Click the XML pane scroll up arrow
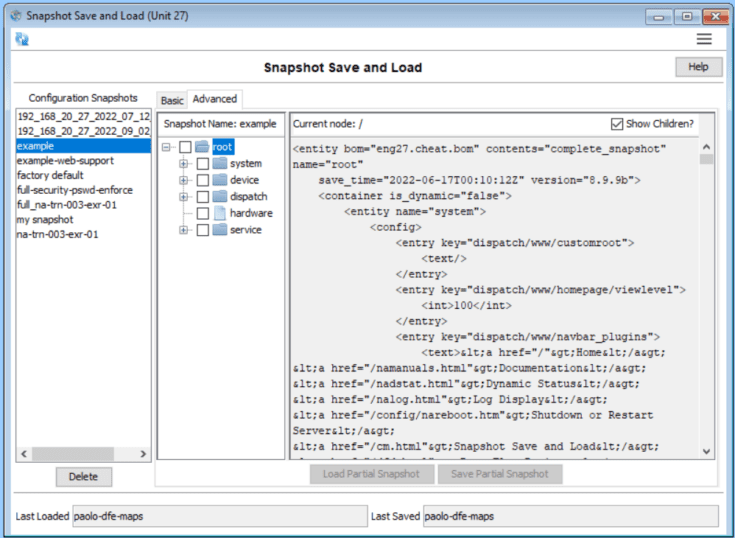Image resolution: width=735 pixels, height=538 pixels. point(706,147)
